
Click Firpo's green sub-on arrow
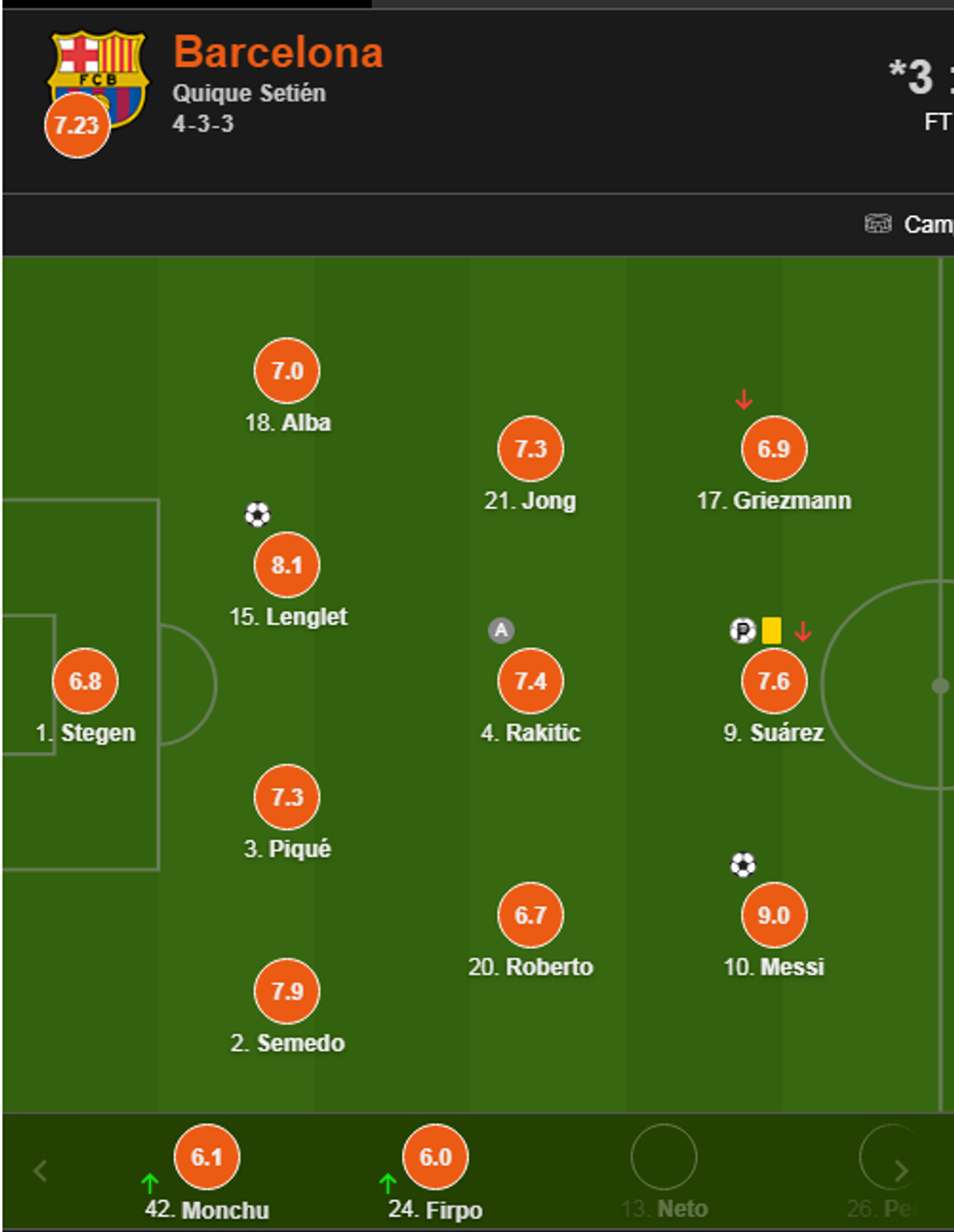(387, 1183)
